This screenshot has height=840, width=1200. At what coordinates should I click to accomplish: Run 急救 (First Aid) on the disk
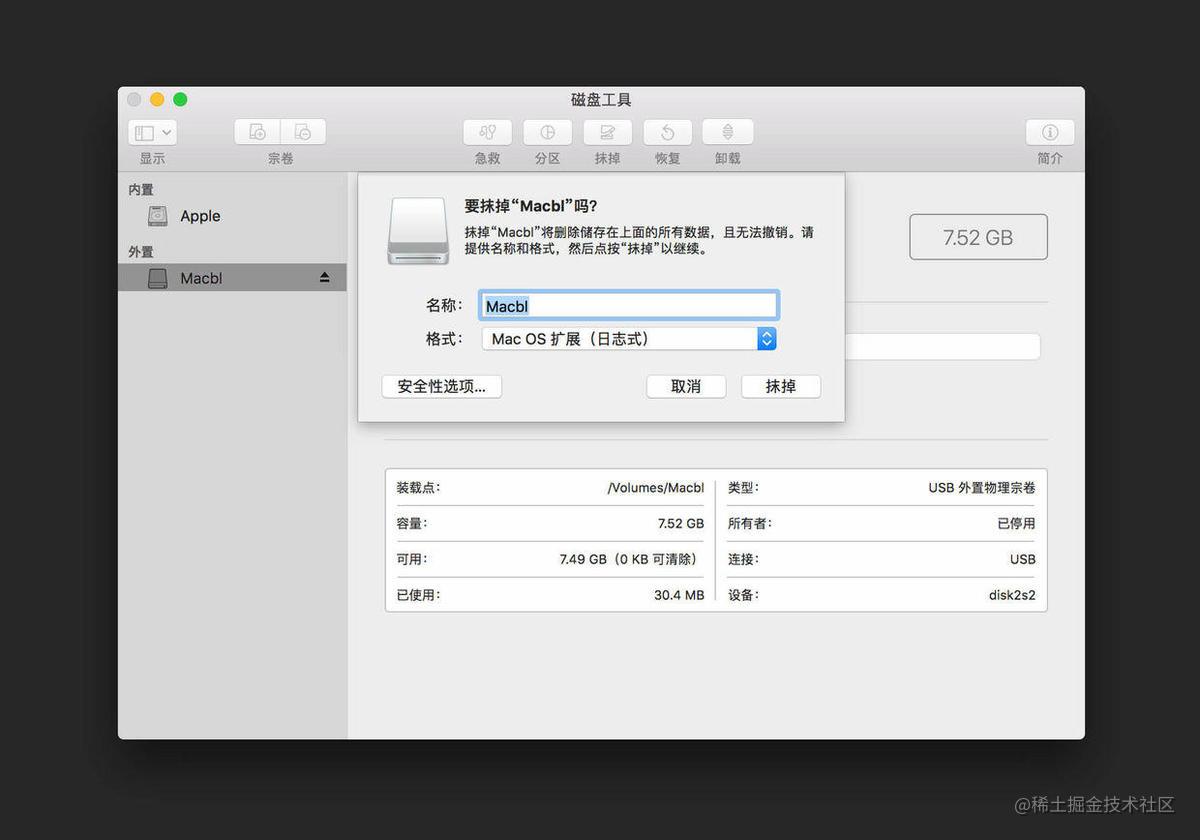[487, 138]
